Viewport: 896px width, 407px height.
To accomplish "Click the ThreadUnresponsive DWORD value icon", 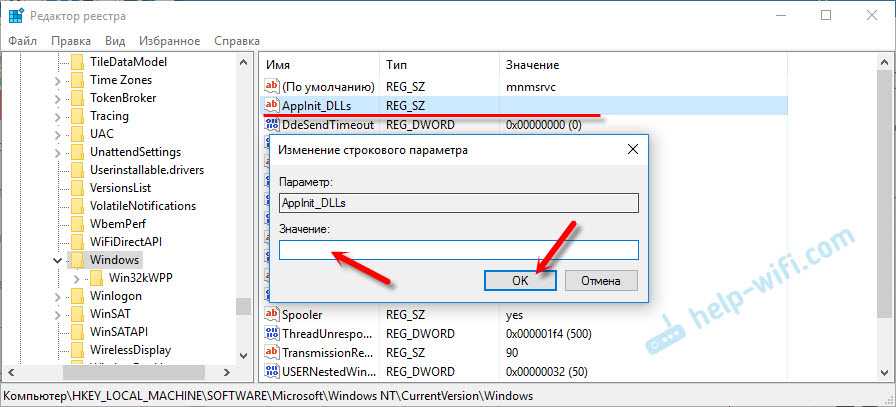I will pyautogui.click(x=271, y=333).
